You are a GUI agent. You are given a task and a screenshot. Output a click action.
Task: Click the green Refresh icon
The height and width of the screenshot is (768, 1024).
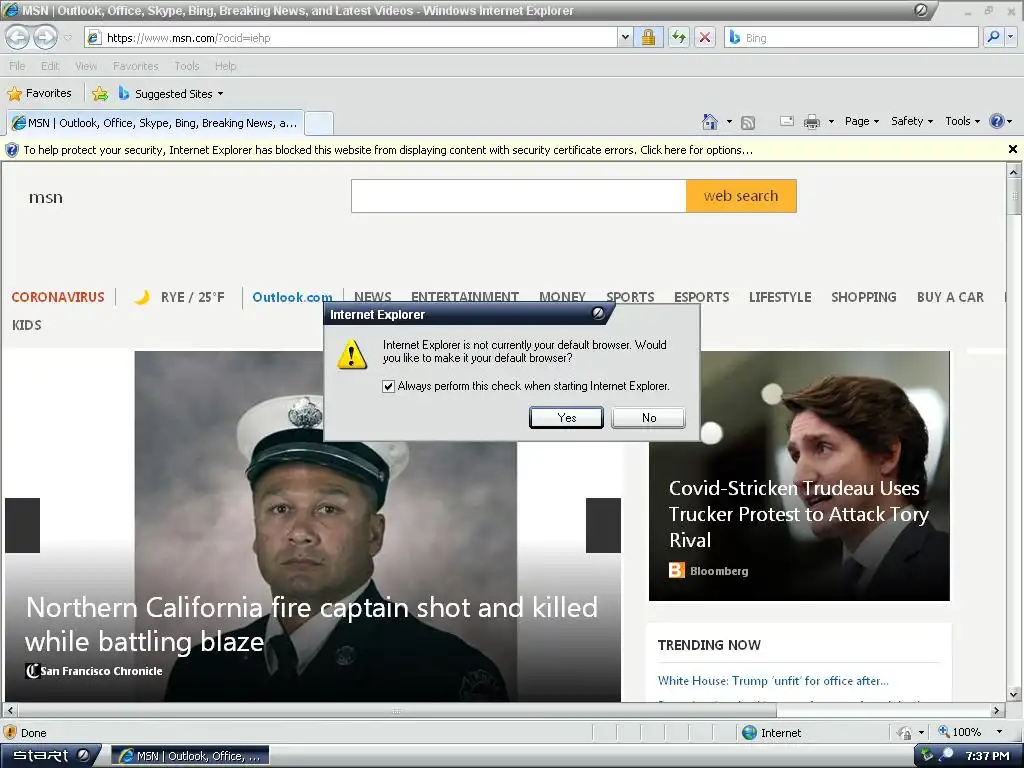679,38
